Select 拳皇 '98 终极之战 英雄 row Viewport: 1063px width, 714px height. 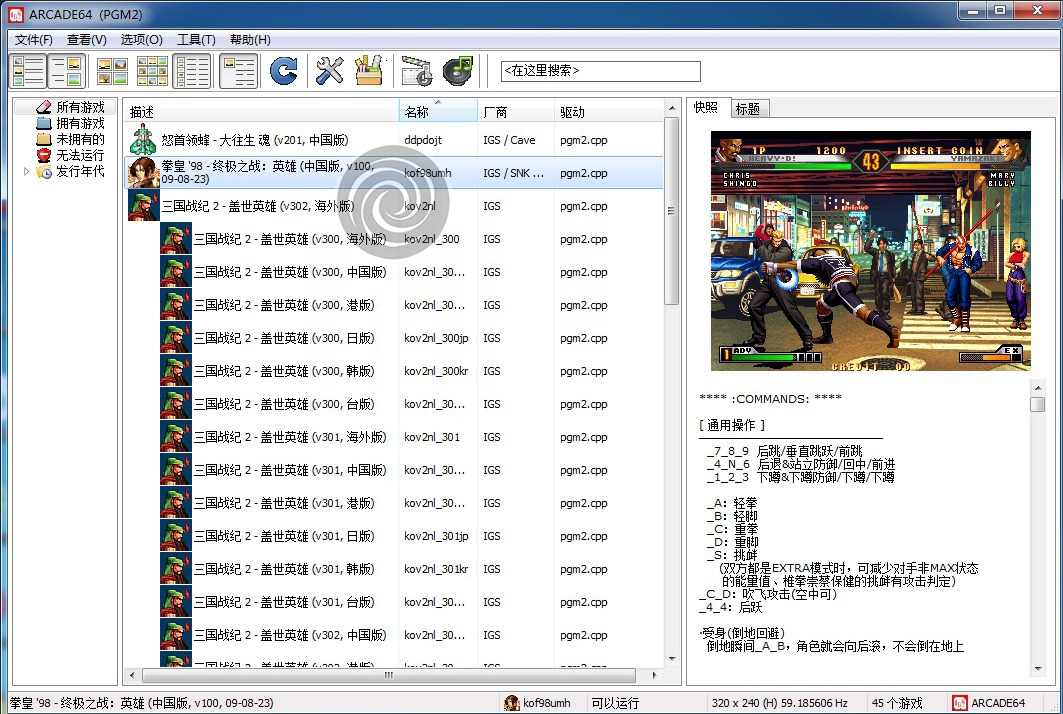pos(393,173)
